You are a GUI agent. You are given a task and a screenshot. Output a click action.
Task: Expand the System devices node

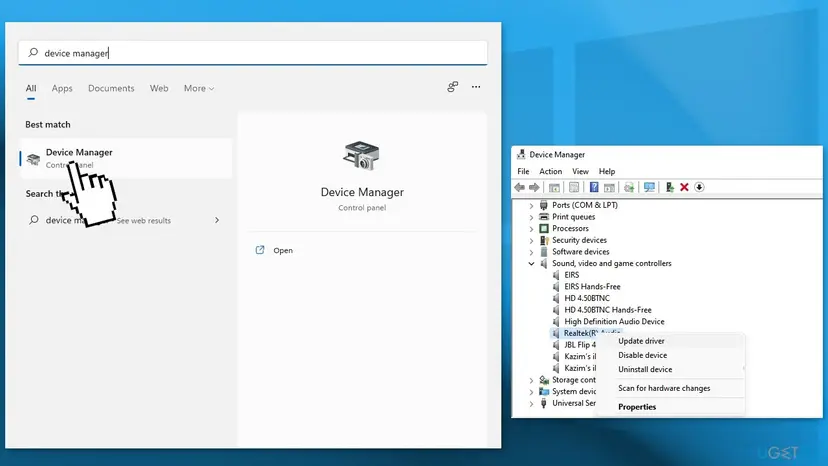pyautogui.click(x=531, y=392)
